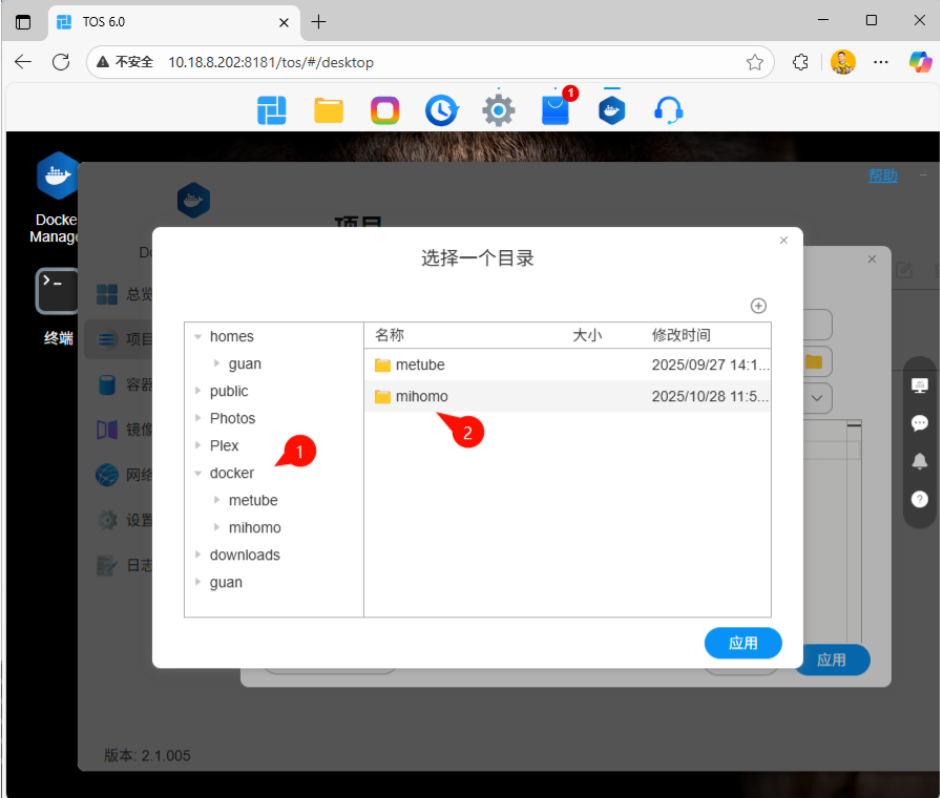Select the metube folder row in file list
Image resolution: width=940 pixels, height=798 pixels.
567,365
